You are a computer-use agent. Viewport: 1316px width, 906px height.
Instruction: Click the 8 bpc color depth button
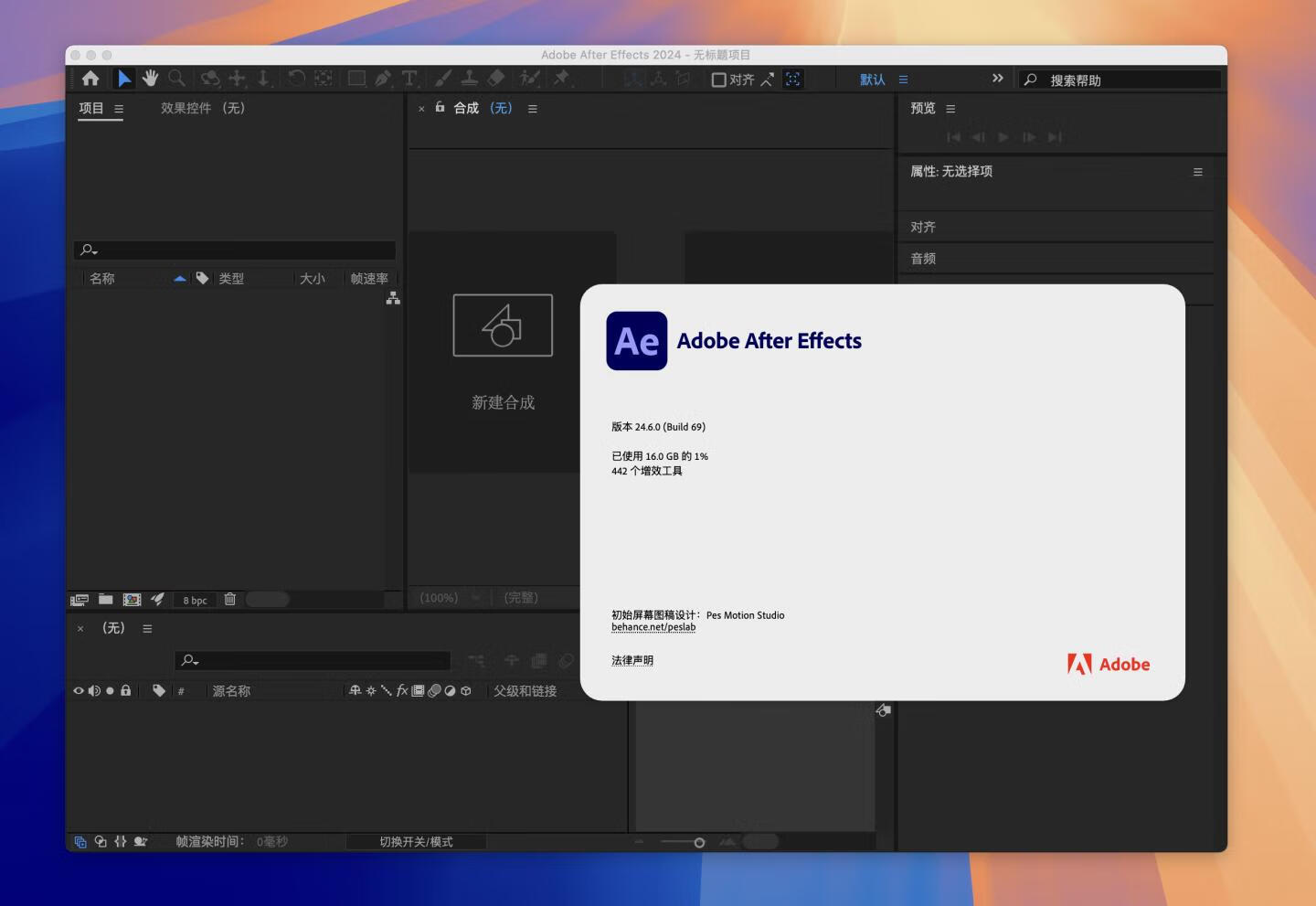pos(195,600)
